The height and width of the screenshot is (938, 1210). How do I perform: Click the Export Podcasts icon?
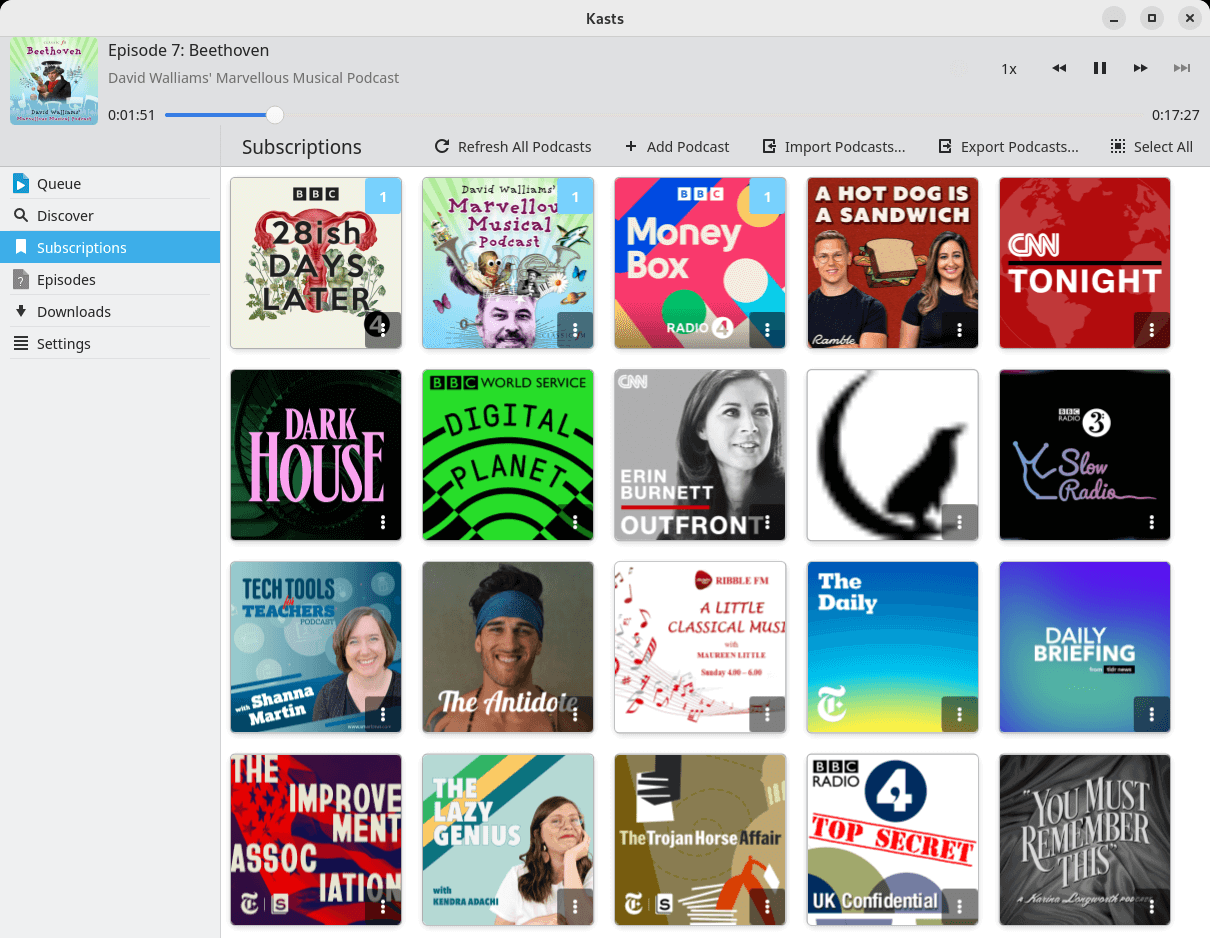coord(943,146)
